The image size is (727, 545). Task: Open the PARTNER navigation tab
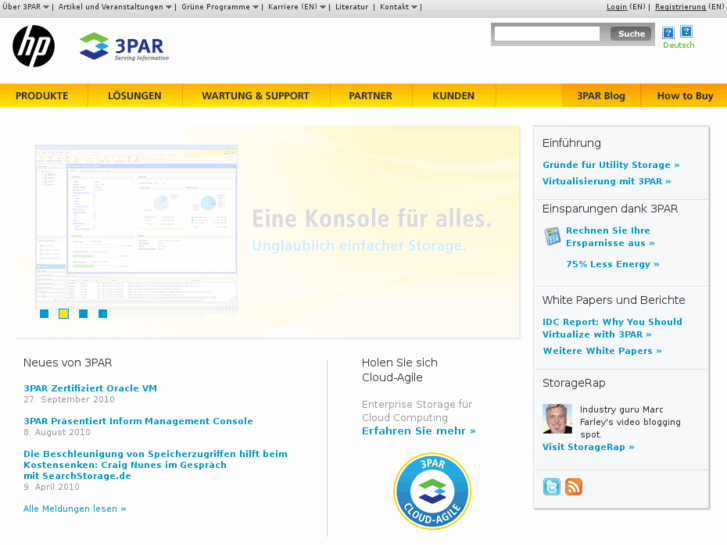(370, 96)
